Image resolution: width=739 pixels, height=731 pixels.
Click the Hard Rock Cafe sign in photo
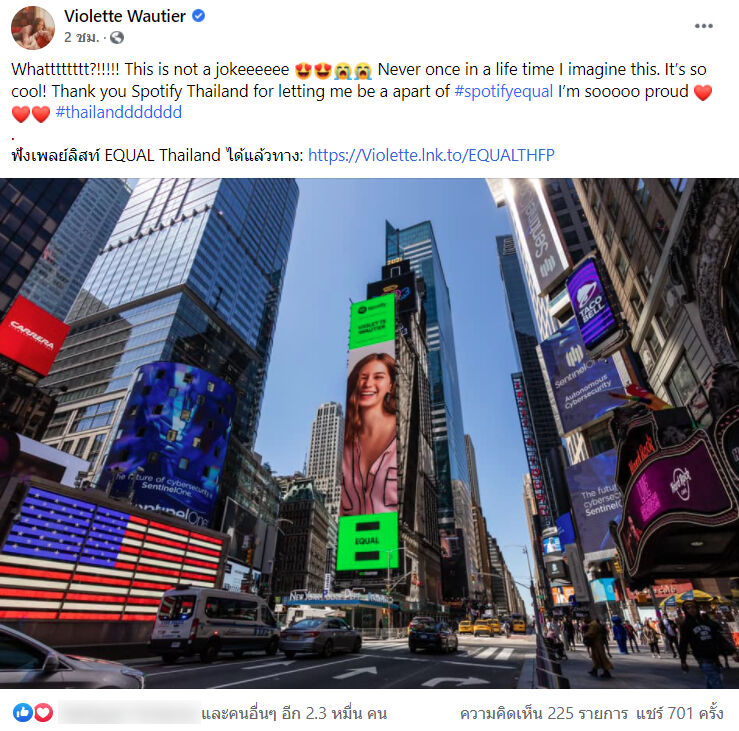674,490
